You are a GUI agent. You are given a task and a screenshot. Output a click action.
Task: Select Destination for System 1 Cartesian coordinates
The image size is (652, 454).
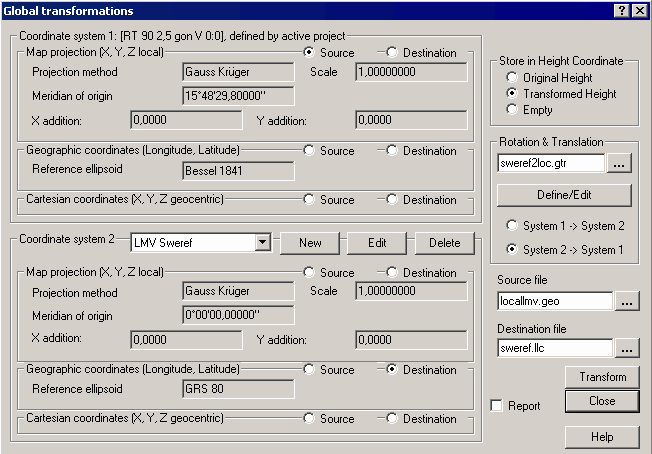click(x=392, y=200)
